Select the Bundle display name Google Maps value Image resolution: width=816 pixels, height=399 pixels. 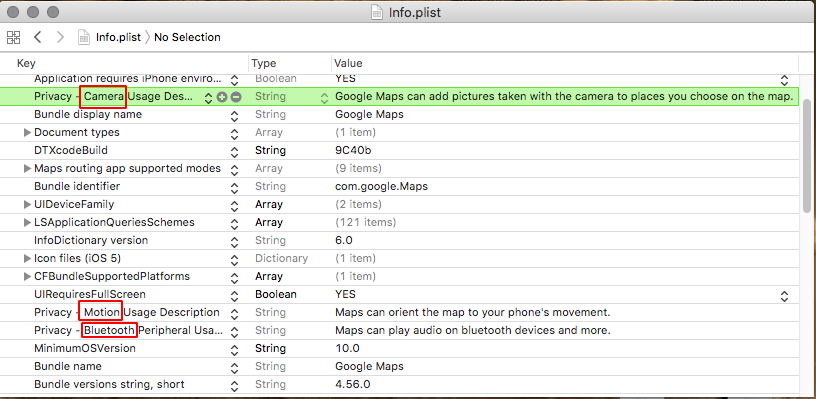pyautogui.click(x=369, y=114)
